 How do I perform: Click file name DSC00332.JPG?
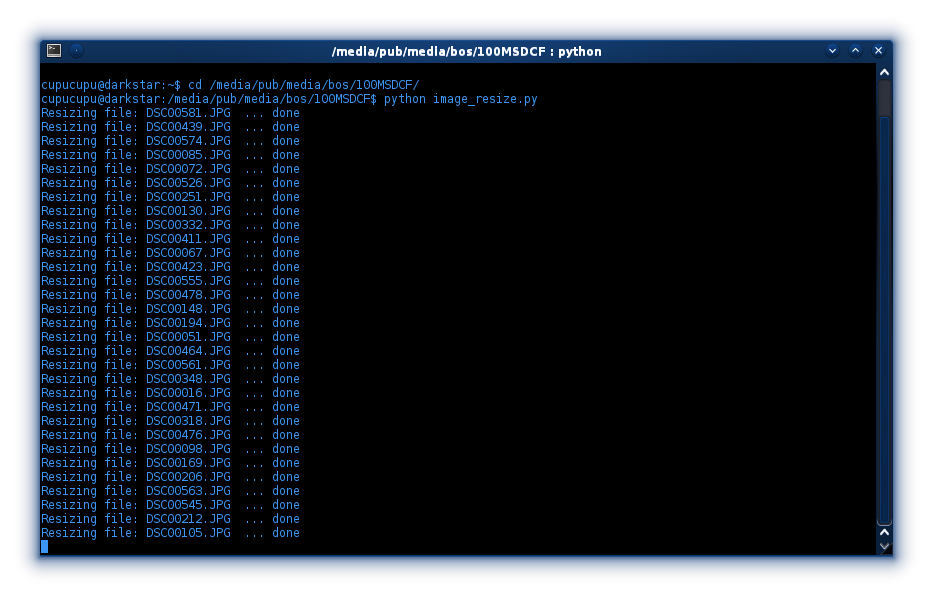tap(188, 225)
